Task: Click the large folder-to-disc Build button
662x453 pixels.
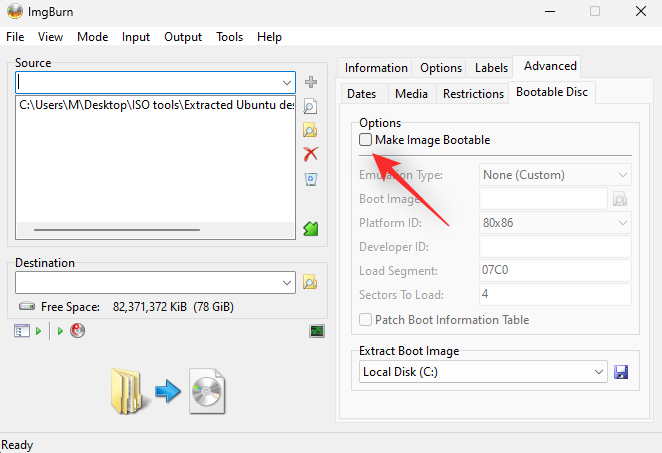Action: click(x=168, y=391)
